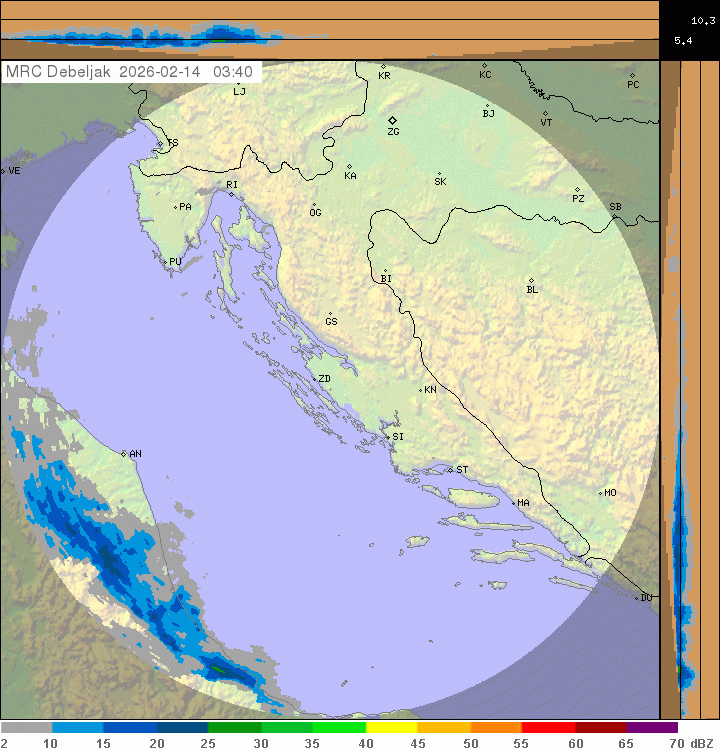Click the purple 65-70 dBZ legend swatch
720x751 pixels.
[652, 728]
